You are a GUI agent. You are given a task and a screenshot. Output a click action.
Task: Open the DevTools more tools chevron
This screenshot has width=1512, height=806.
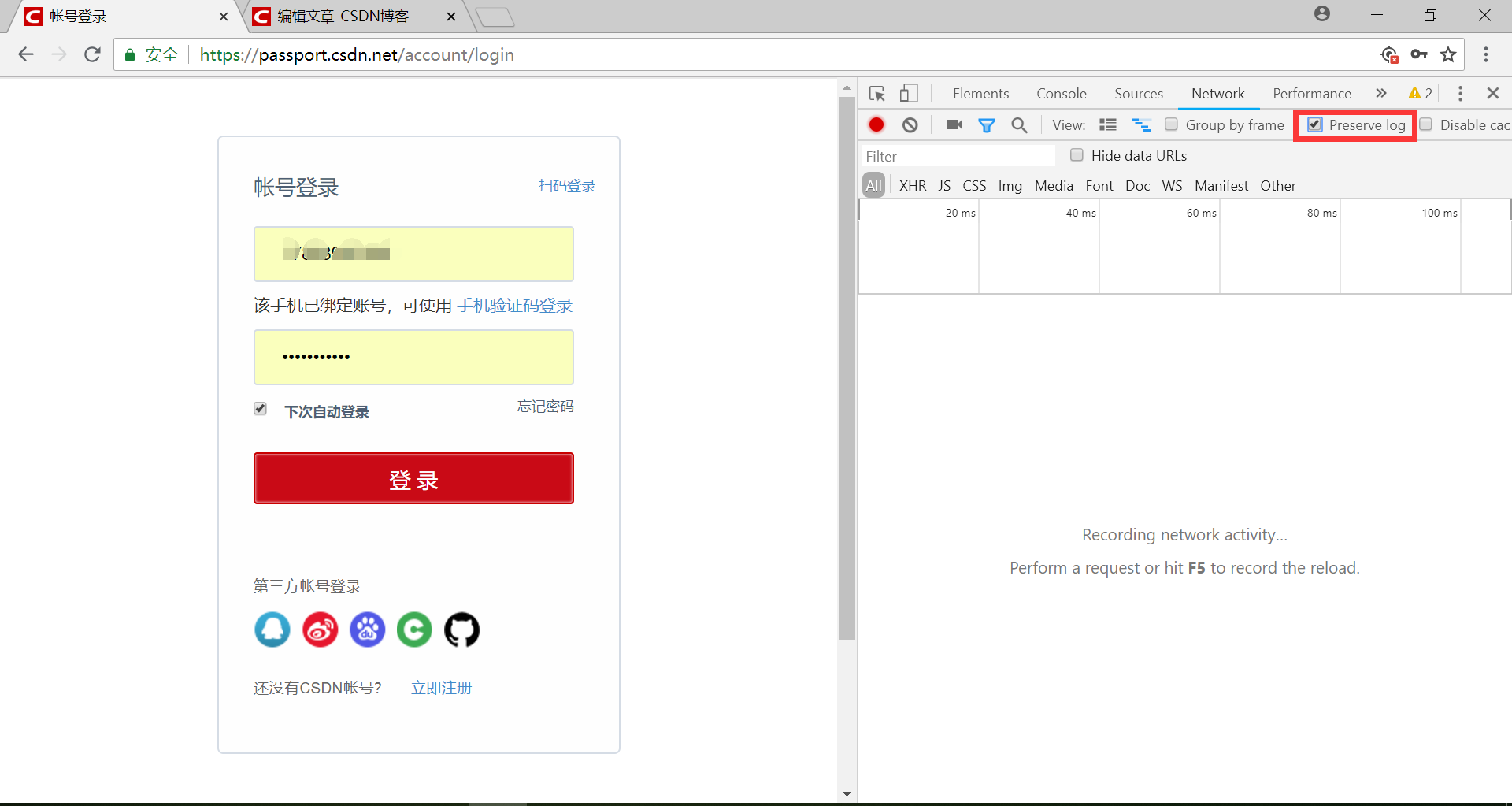(1380, 93)
